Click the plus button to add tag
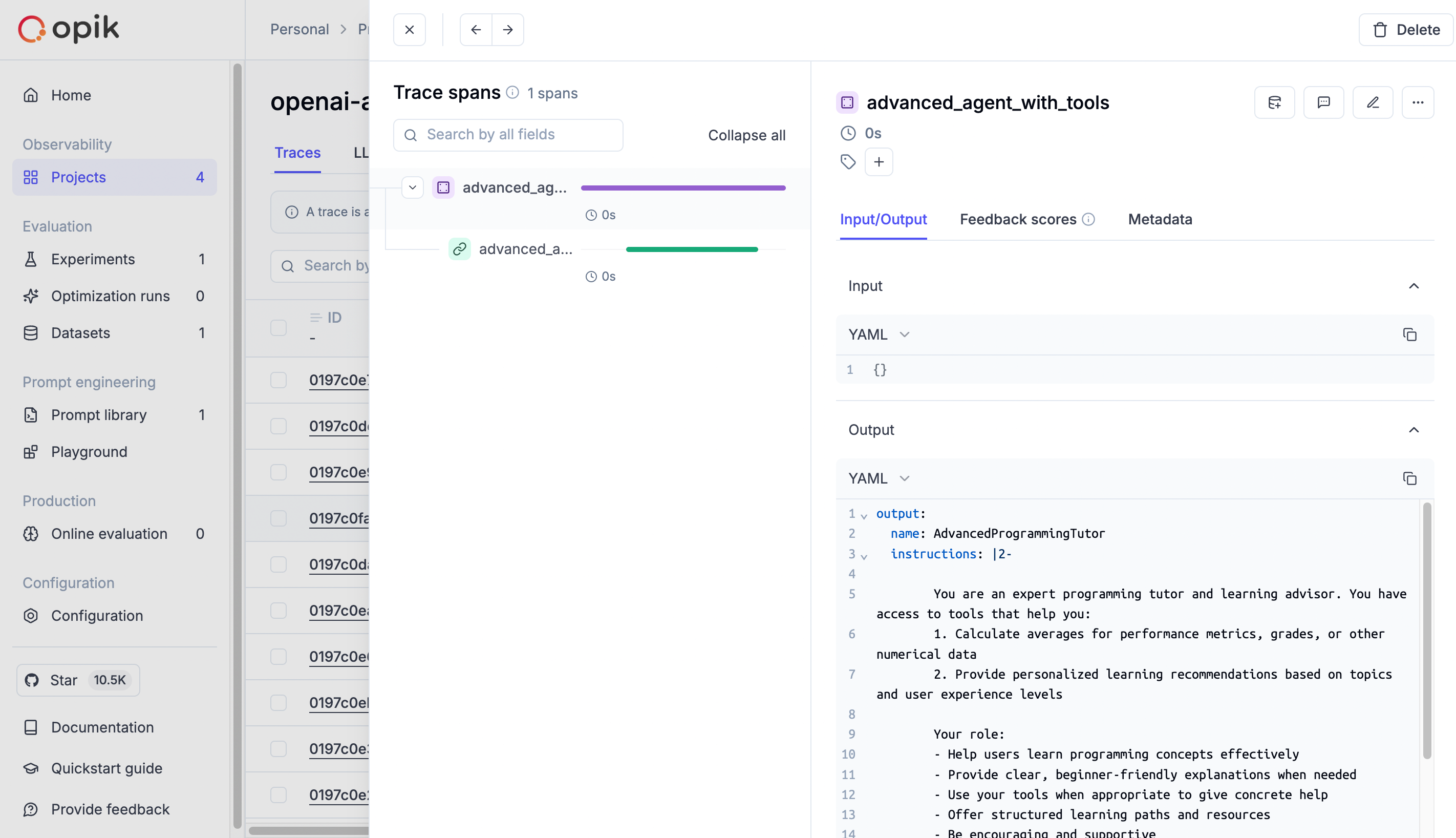1456x838 pixels. point(879,162)
